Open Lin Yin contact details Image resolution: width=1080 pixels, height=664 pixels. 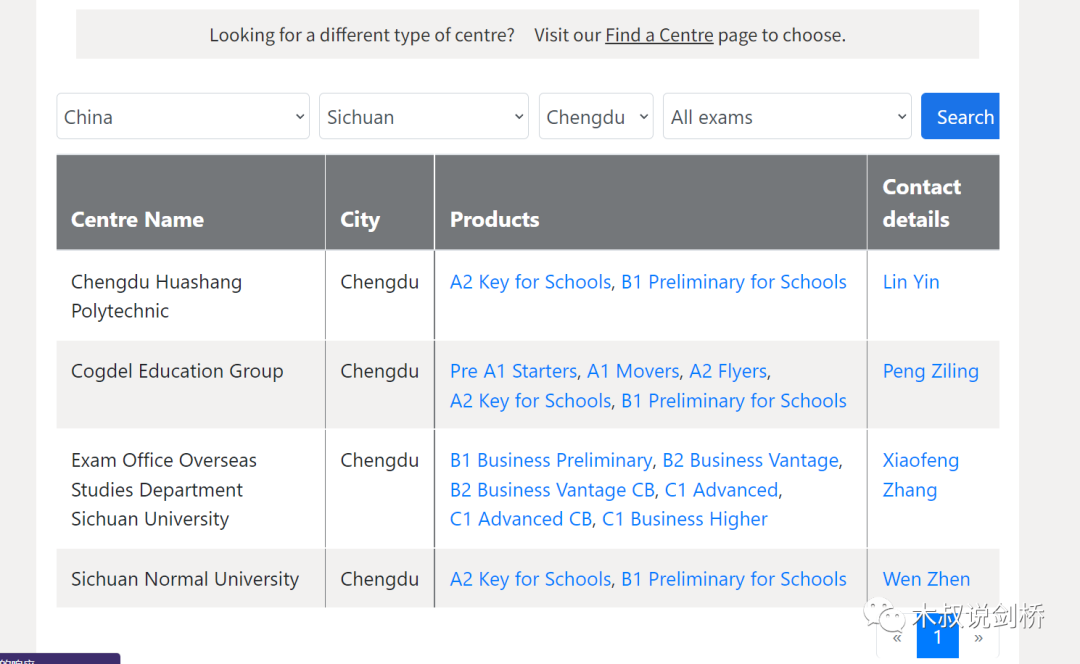pyautogui.click(x=910, y=282)
